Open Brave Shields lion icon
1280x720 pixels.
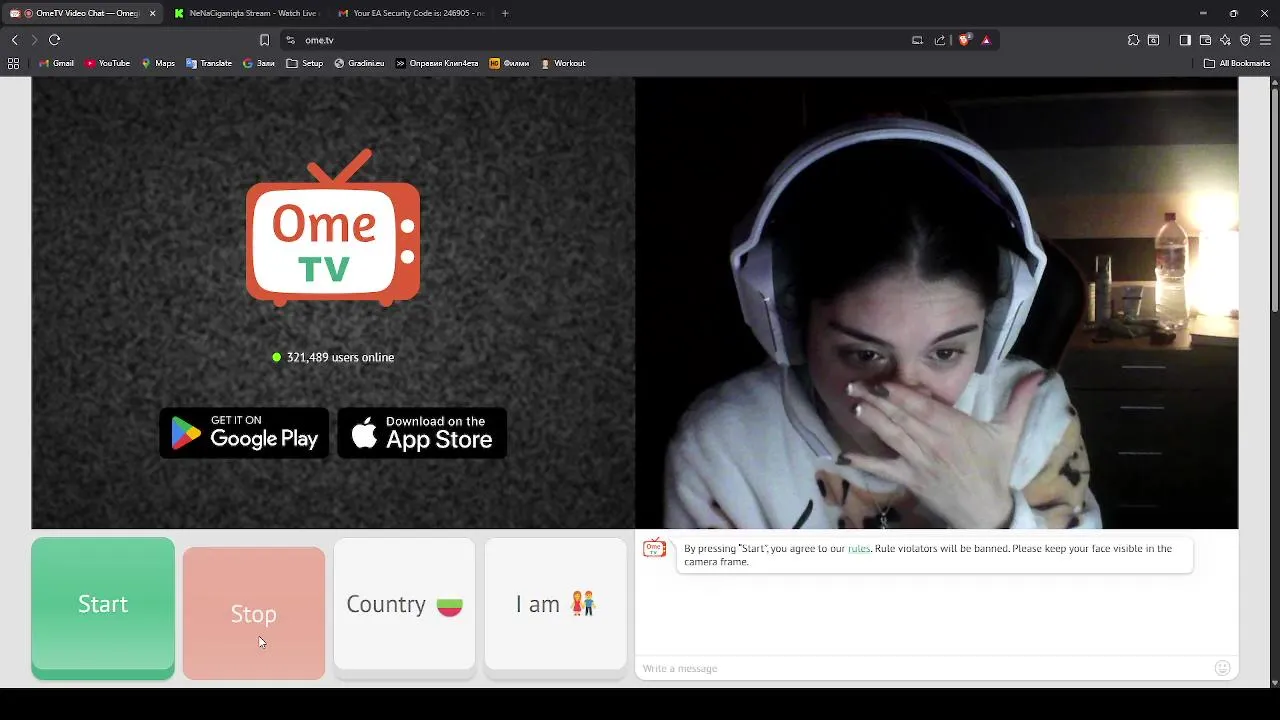click(x=964, y=40)
